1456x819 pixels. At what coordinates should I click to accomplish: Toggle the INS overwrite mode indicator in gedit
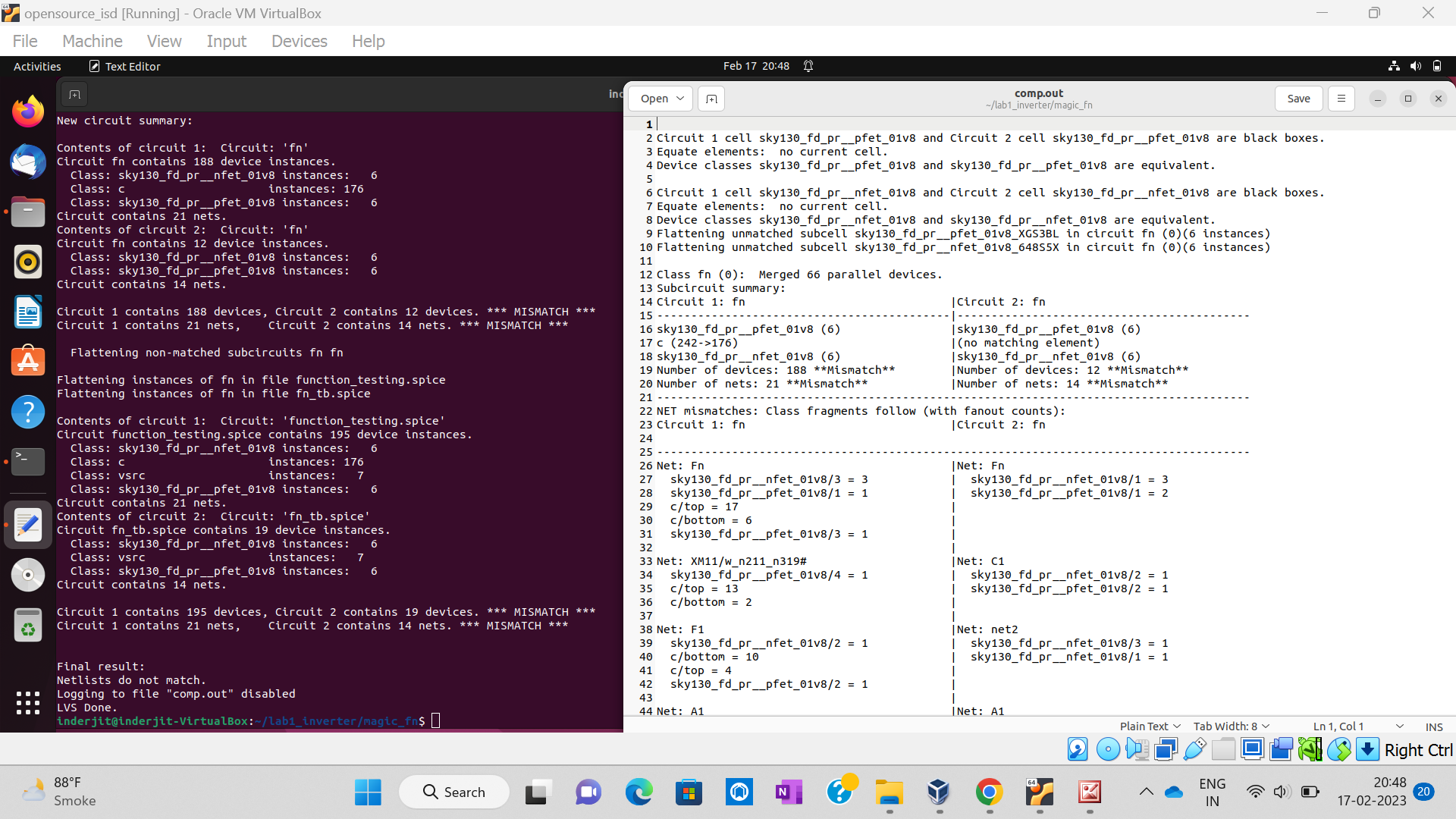[1435, 726]
